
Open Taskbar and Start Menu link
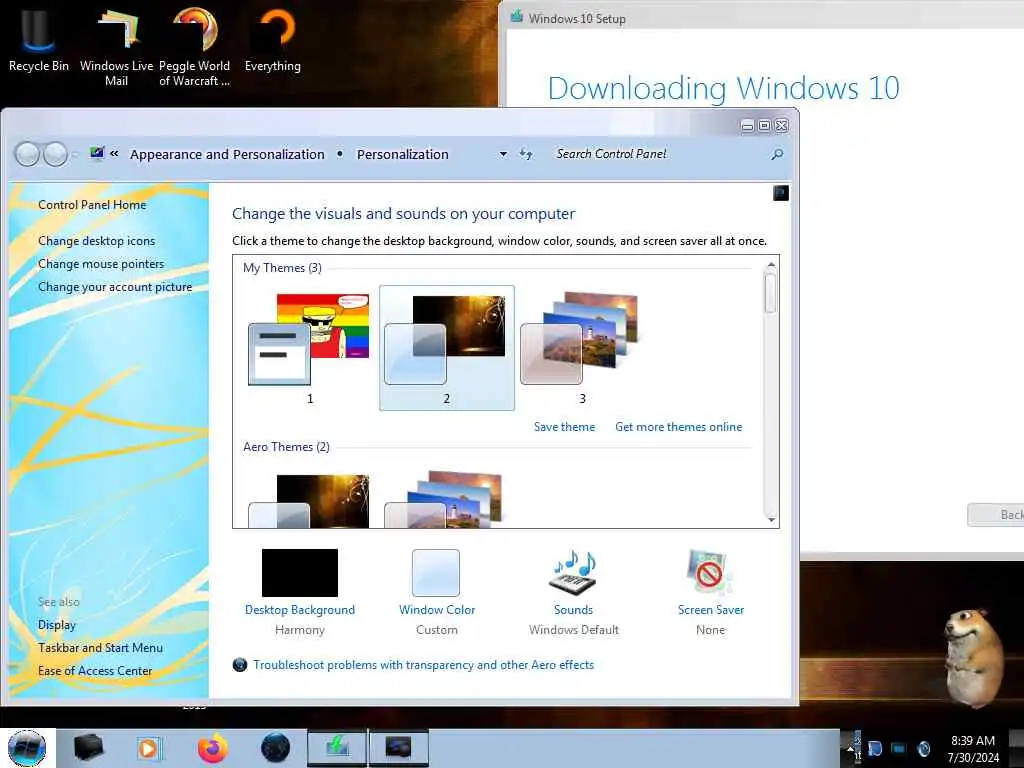tap(101, 647)
